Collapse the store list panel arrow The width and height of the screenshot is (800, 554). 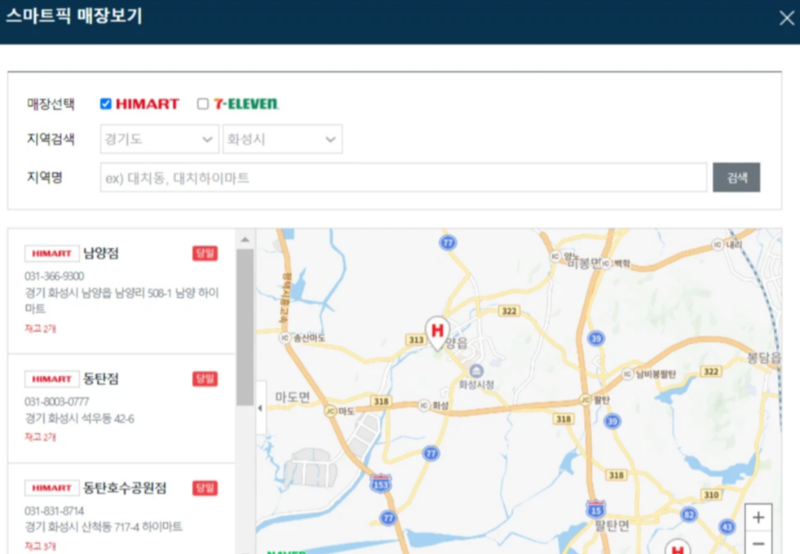261,408
